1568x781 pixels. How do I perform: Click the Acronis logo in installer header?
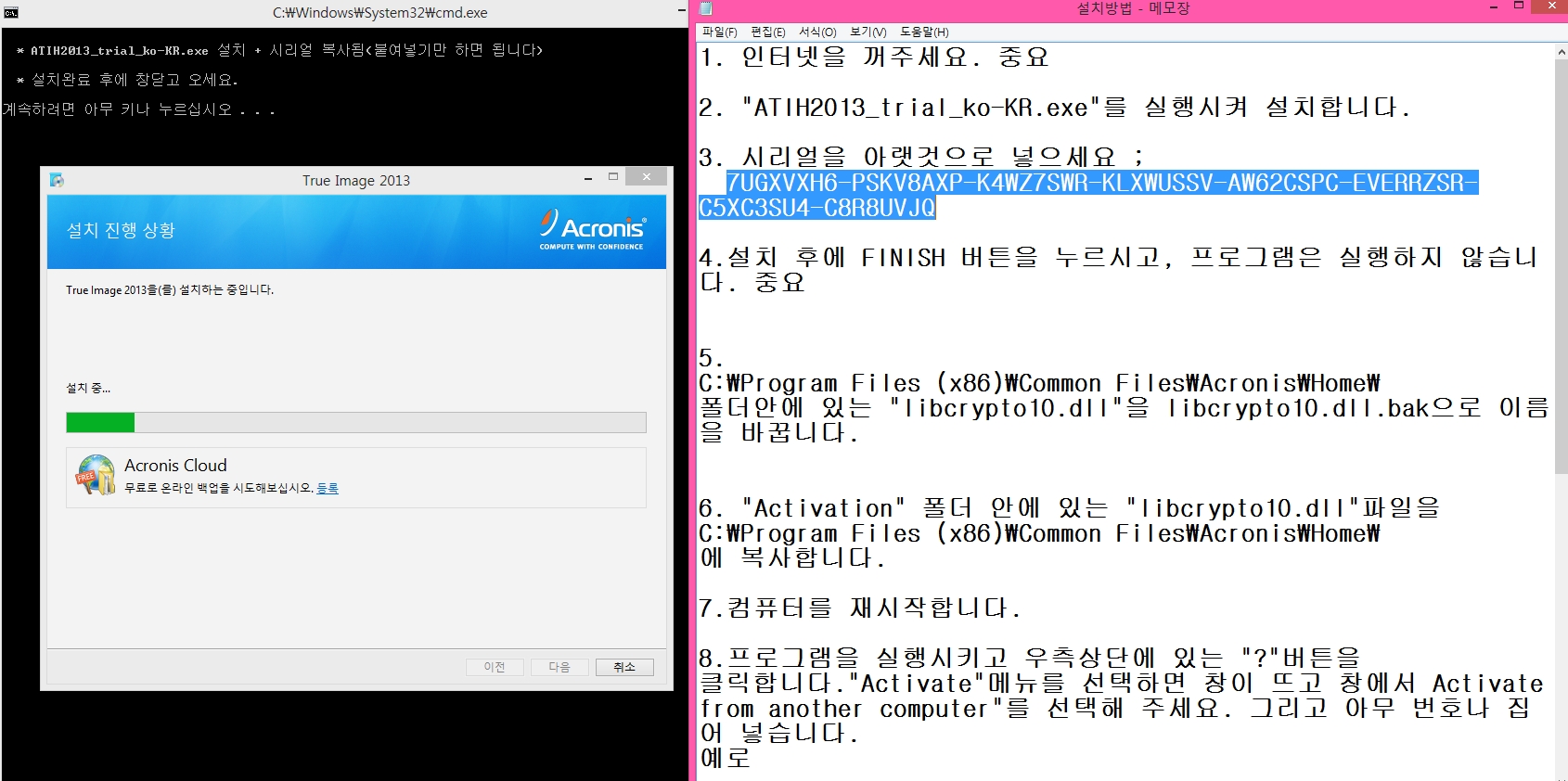593,229
